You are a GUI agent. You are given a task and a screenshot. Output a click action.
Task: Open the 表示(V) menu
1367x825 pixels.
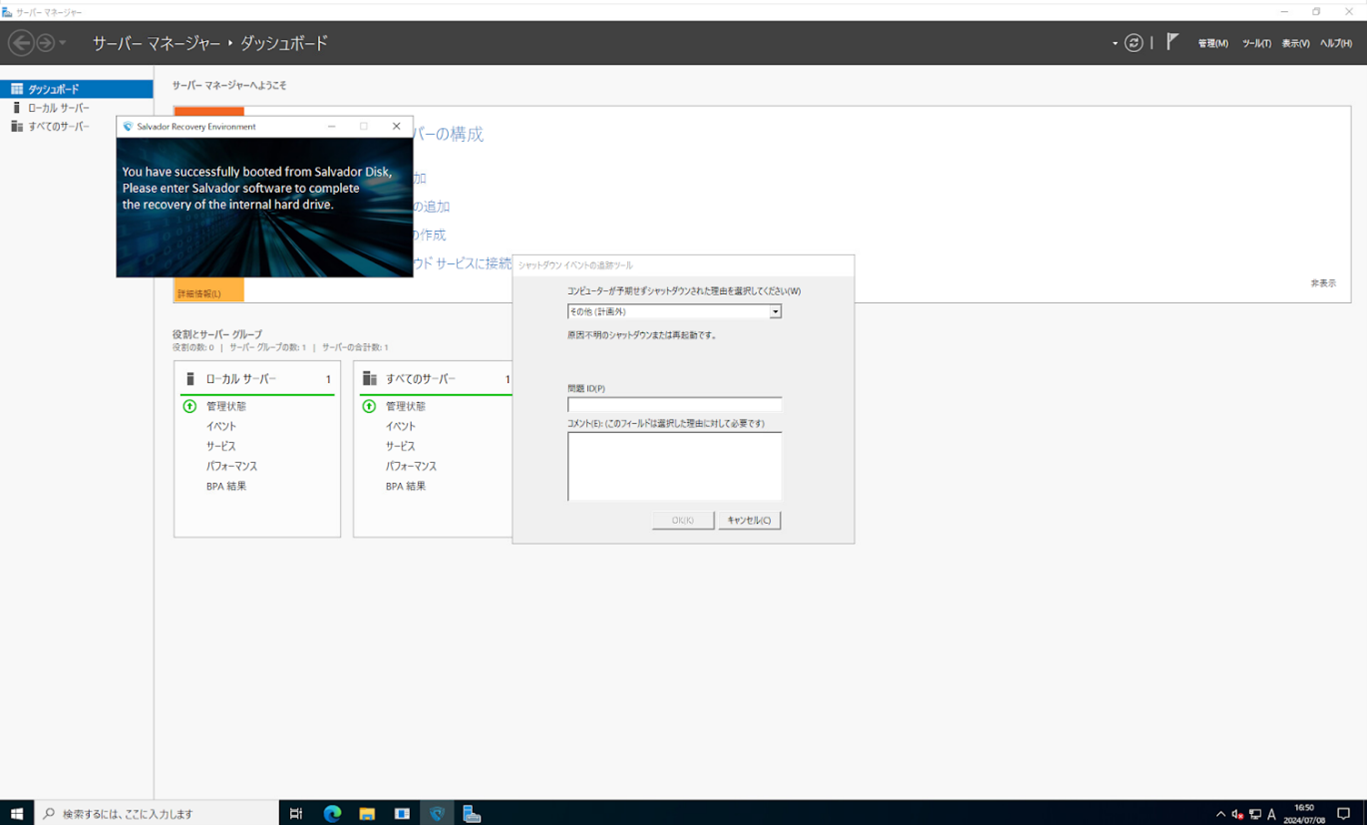point(1295,43)
